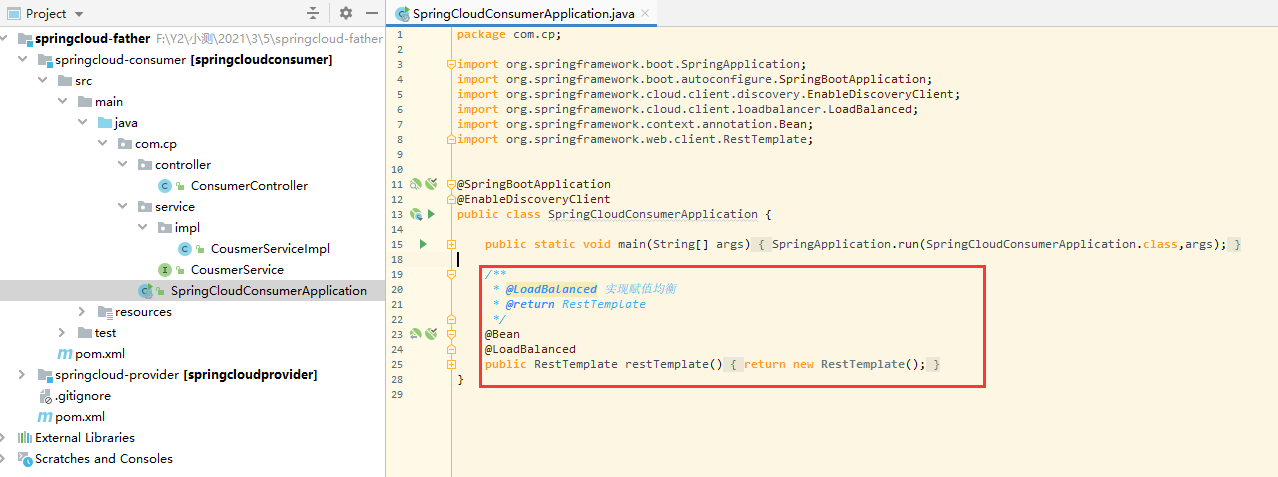Click the run arrow beside main method line 15
Image resolution: width=1278 pixels, height=477 pixels.
click(x=423, y=244)
